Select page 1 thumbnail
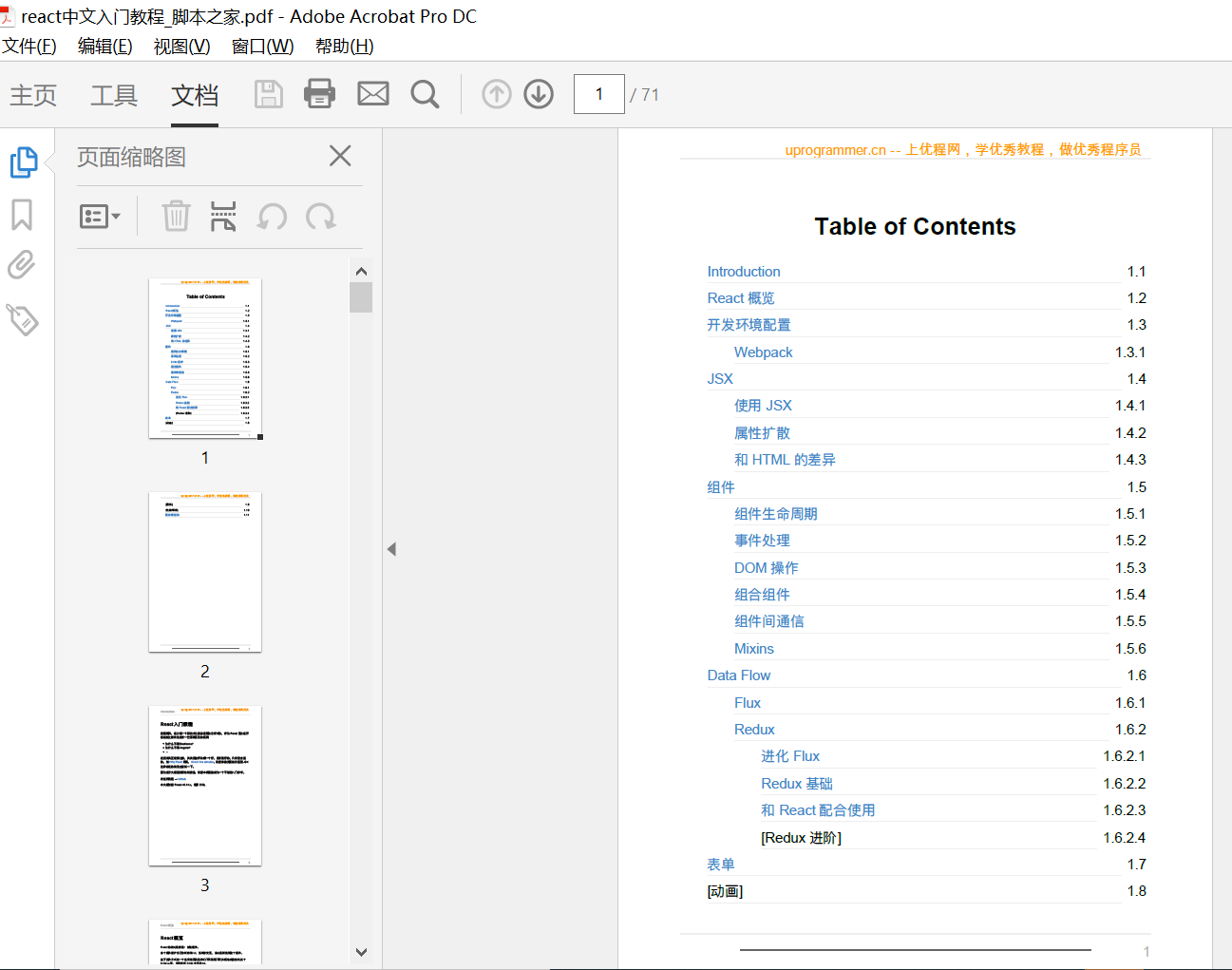 click(205, 358)
